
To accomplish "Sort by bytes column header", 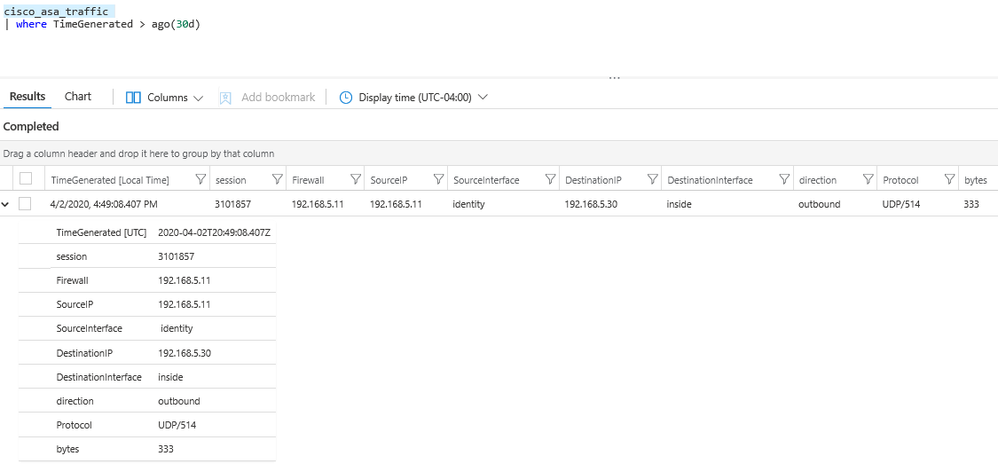I will pos(976,180).
